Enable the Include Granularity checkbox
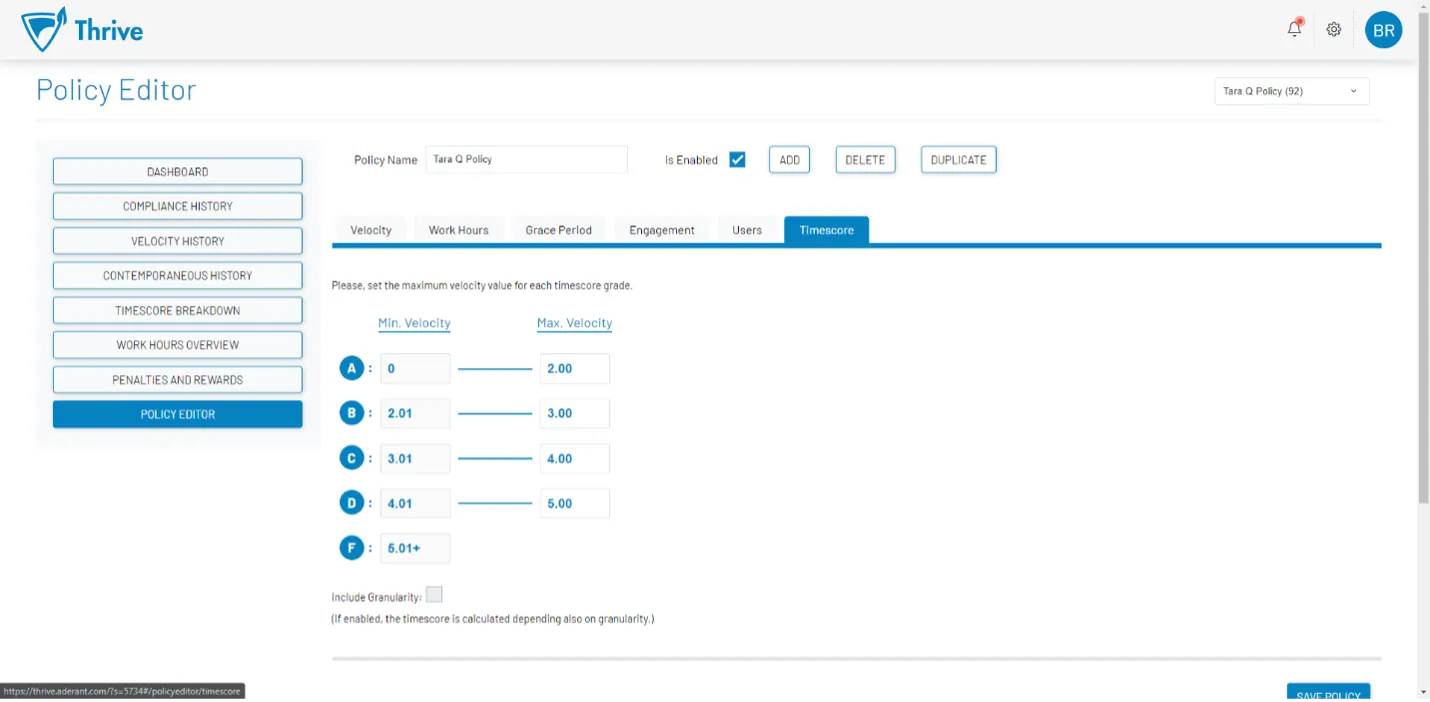 (x=434, y=595)
